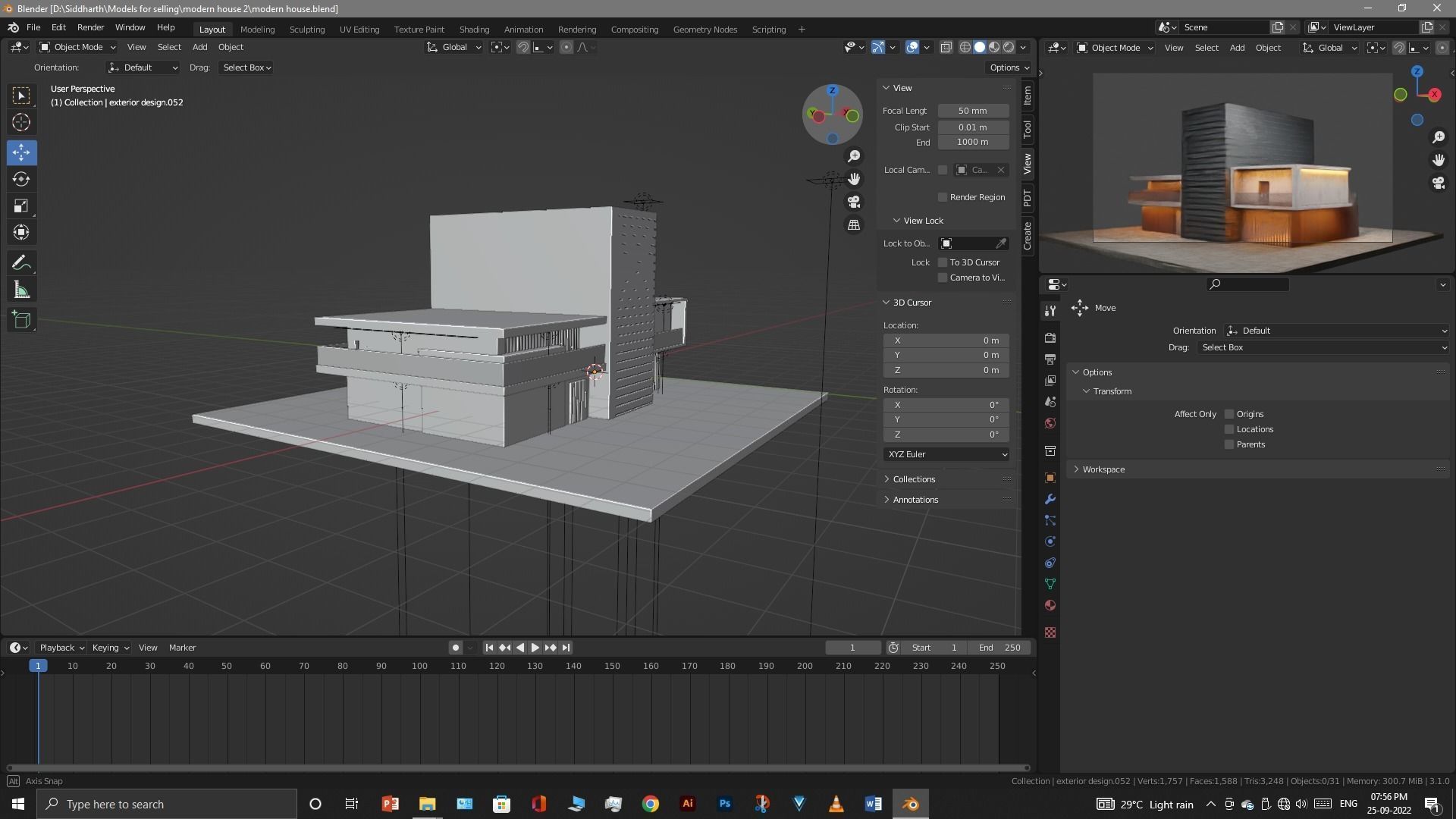
Task: Choose the Scale tool
Action: [21, 206]
